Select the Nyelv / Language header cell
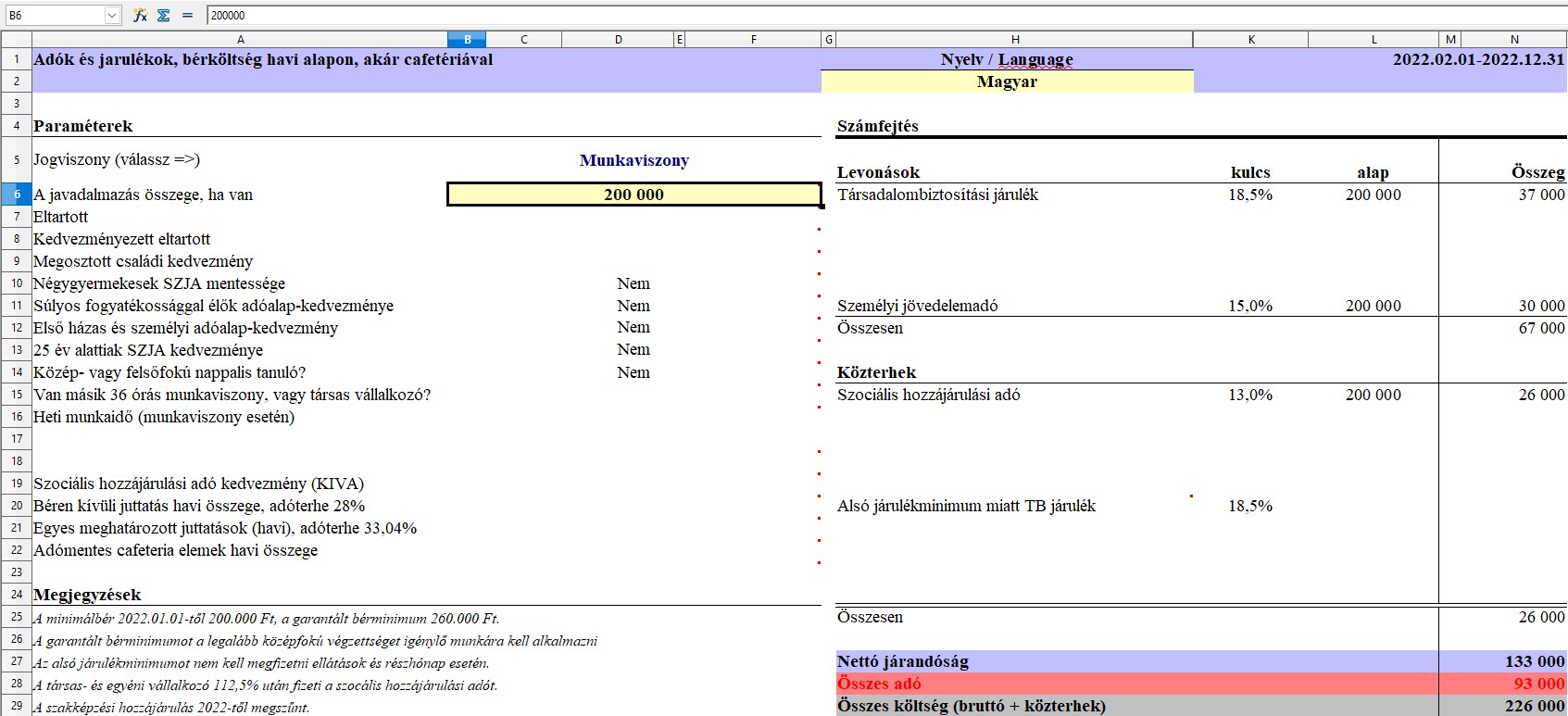The image size is (1568, 716). (1007, 59)
